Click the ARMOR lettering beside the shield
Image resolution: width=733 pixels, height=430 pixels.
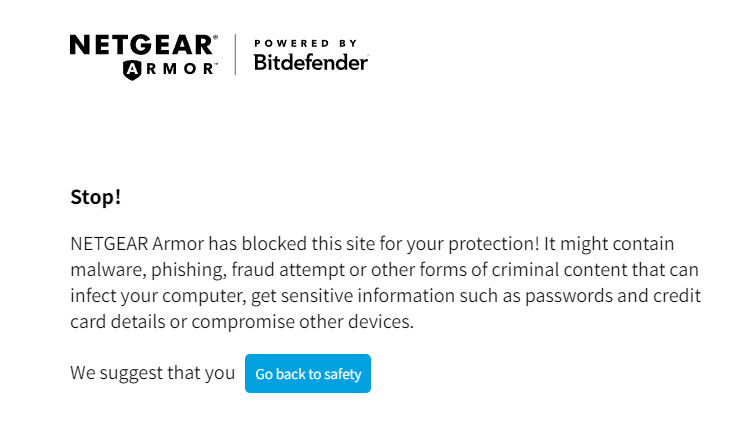coord(180,69)
